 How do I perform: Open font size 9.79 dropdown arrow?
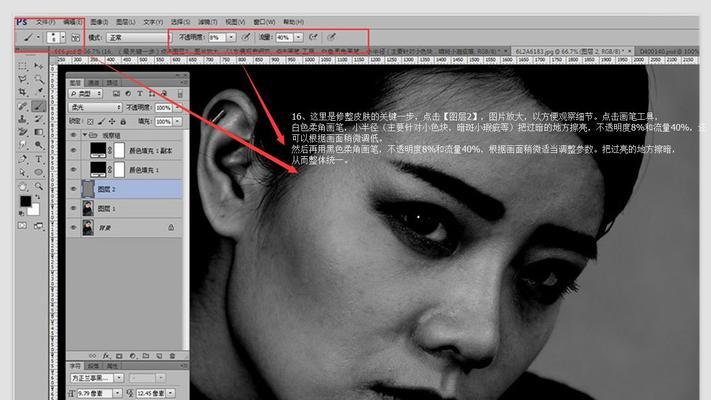pos(117,393)
